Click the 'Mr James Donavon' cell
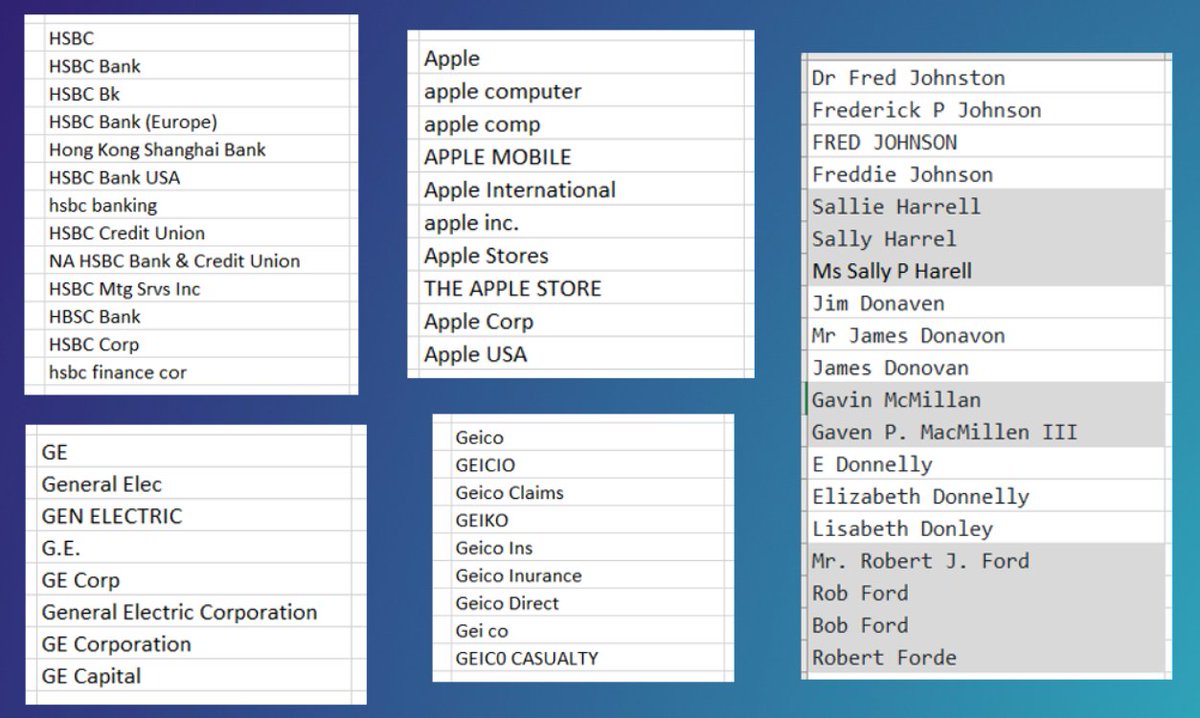Image resolution: width=1200 pixels, height=718 pixels. (986, 335)
